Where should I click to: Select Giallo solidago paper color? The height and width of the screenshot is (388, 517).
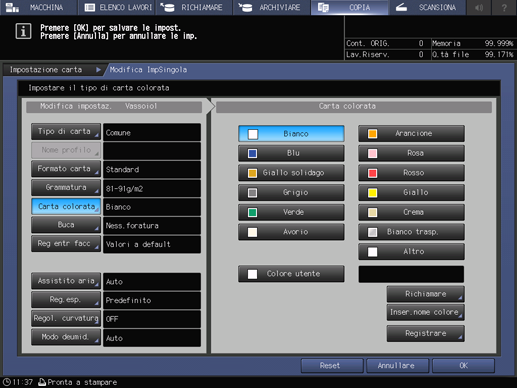click(291, 173)
